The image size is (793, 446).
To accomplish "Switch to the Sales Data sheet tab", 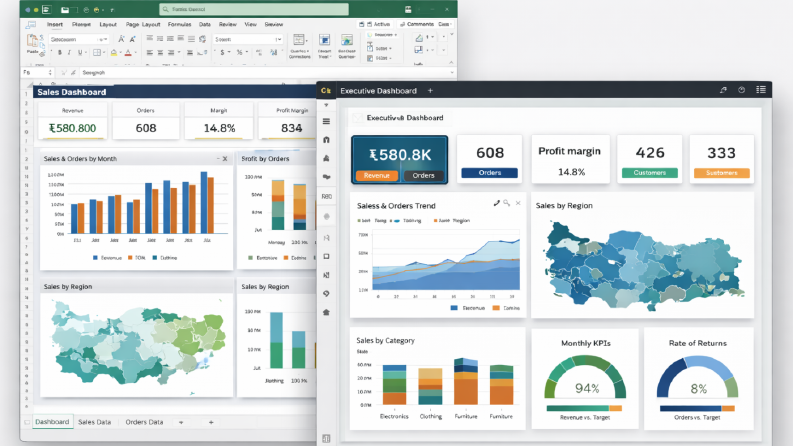I will [95, 422].
